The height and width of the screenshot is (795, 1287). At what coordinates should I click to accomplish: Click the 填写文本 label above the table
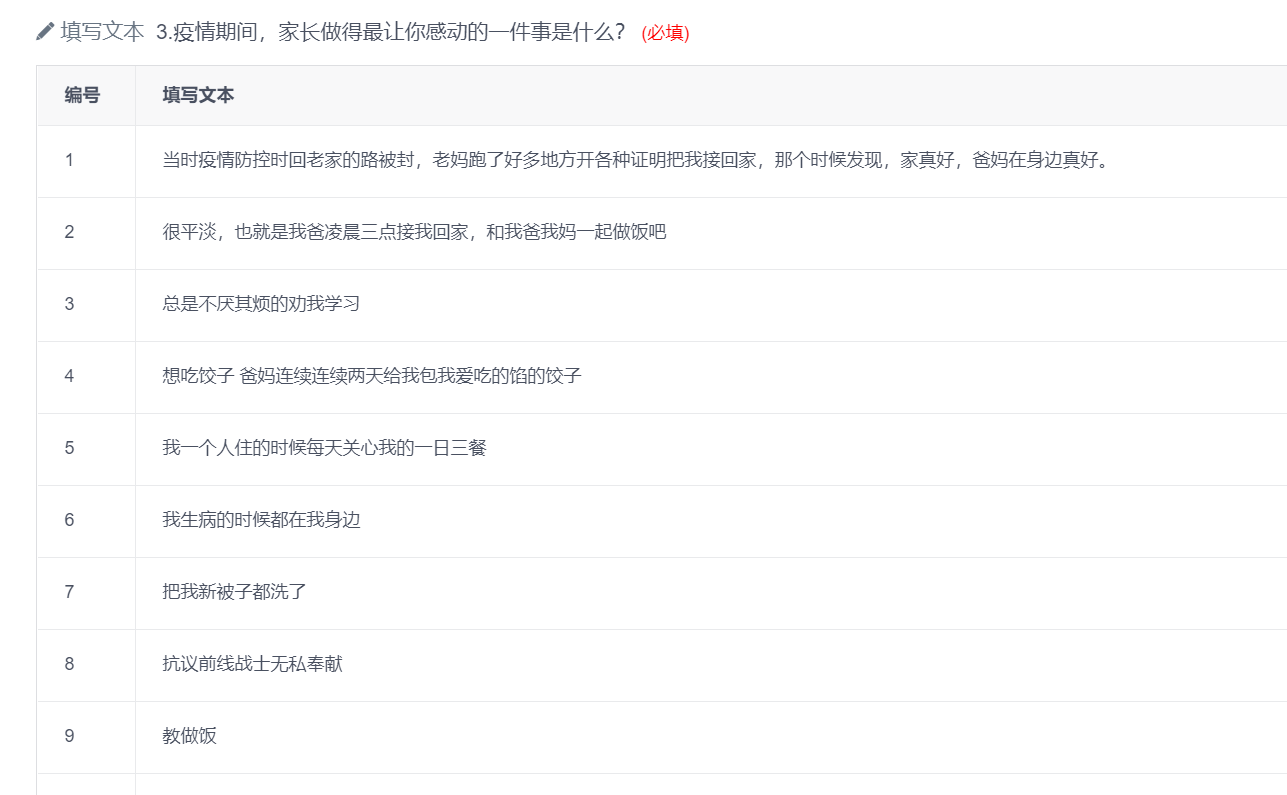(102, 32)
